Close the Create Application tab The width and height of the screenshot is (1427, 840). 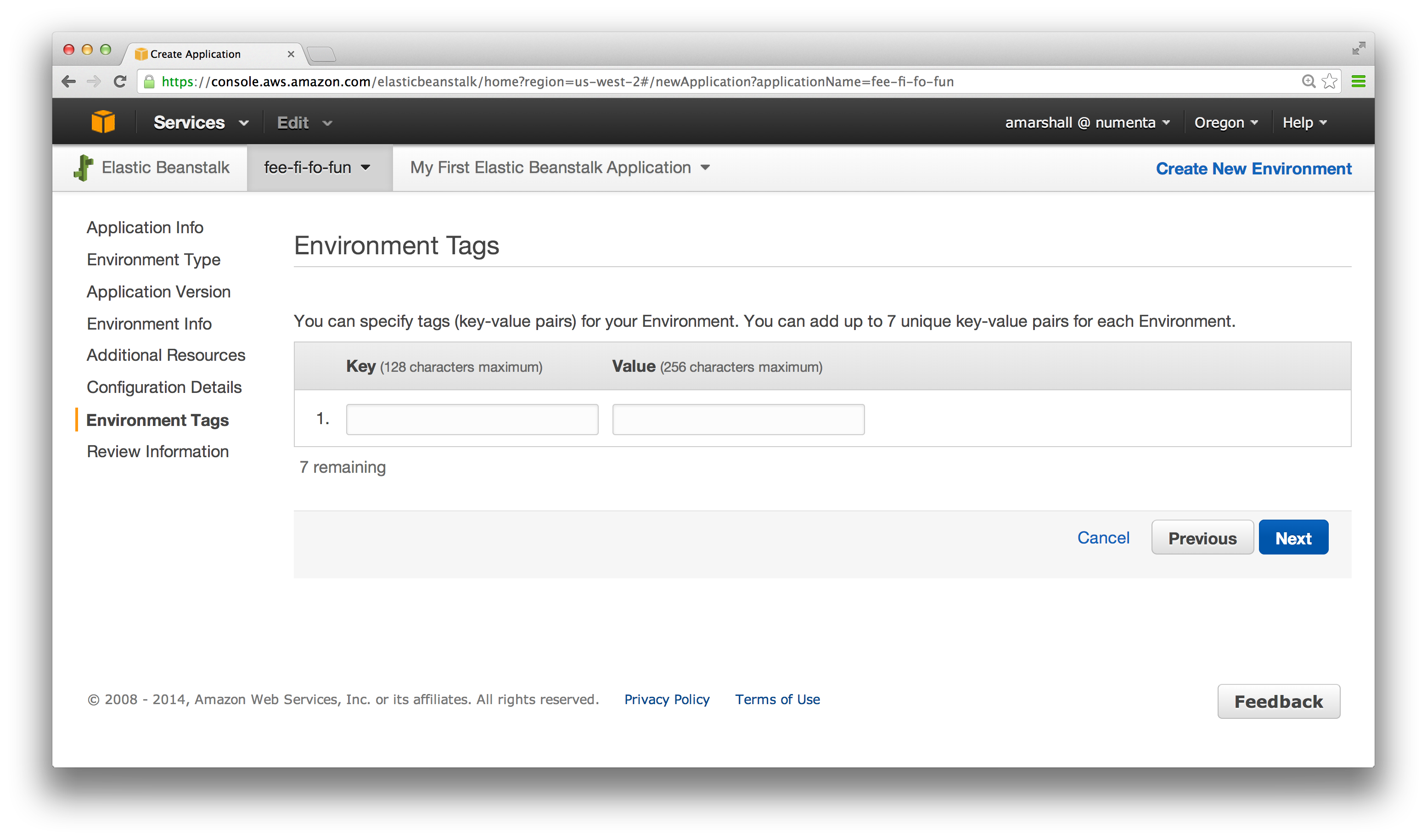point(291,54)
